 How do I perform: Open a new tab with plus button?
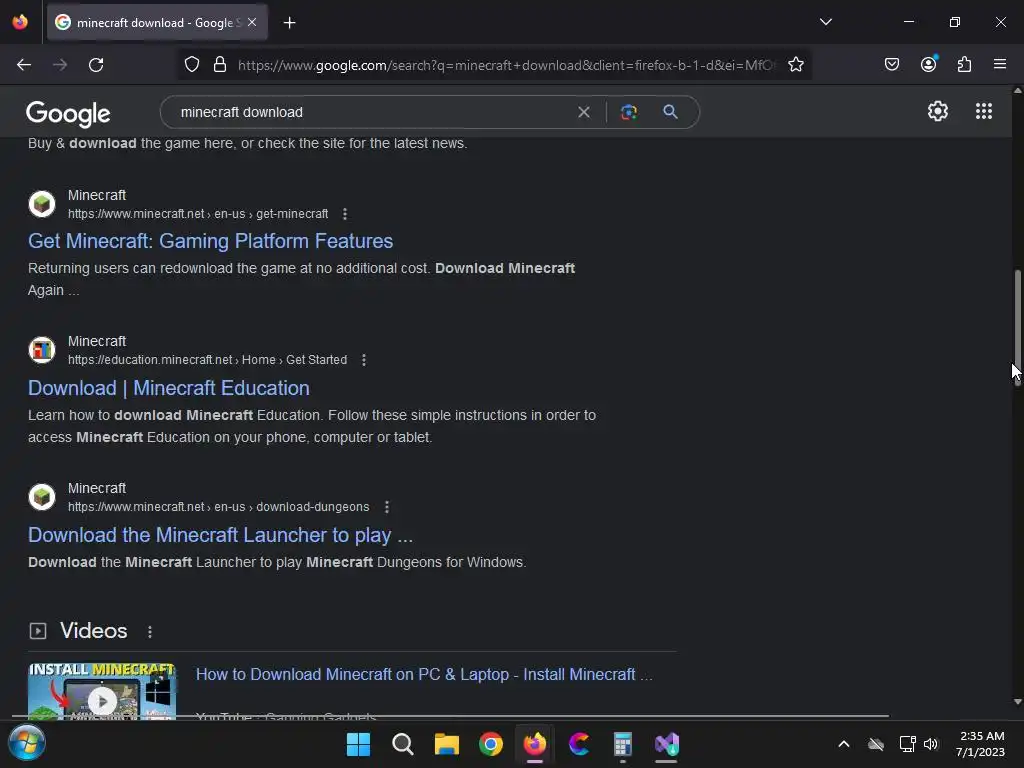pyautogui.click(x=290, y=23)
